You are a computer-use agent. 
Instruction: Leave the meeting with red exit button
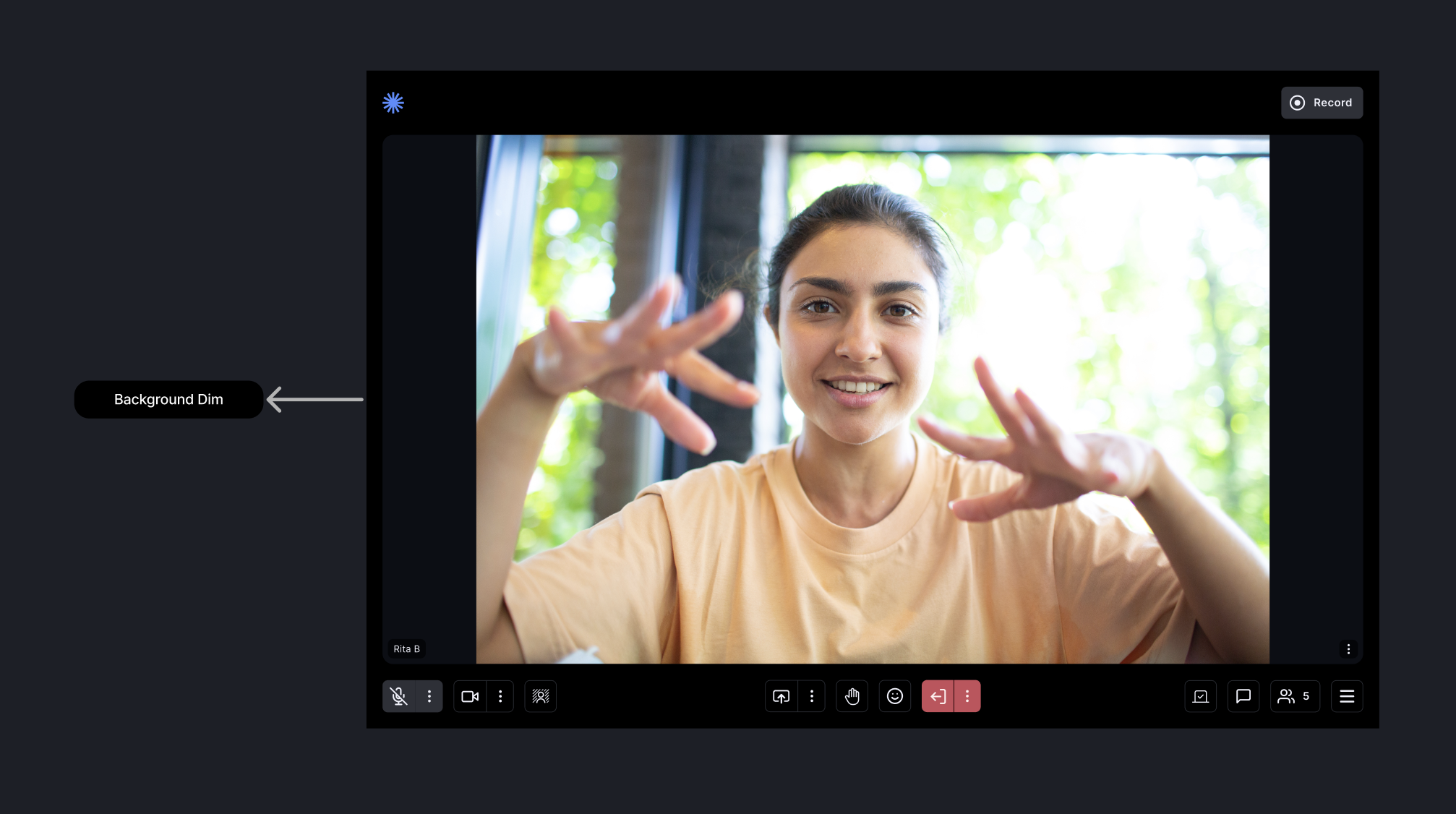pyautogui.click(x=938, y=696)
